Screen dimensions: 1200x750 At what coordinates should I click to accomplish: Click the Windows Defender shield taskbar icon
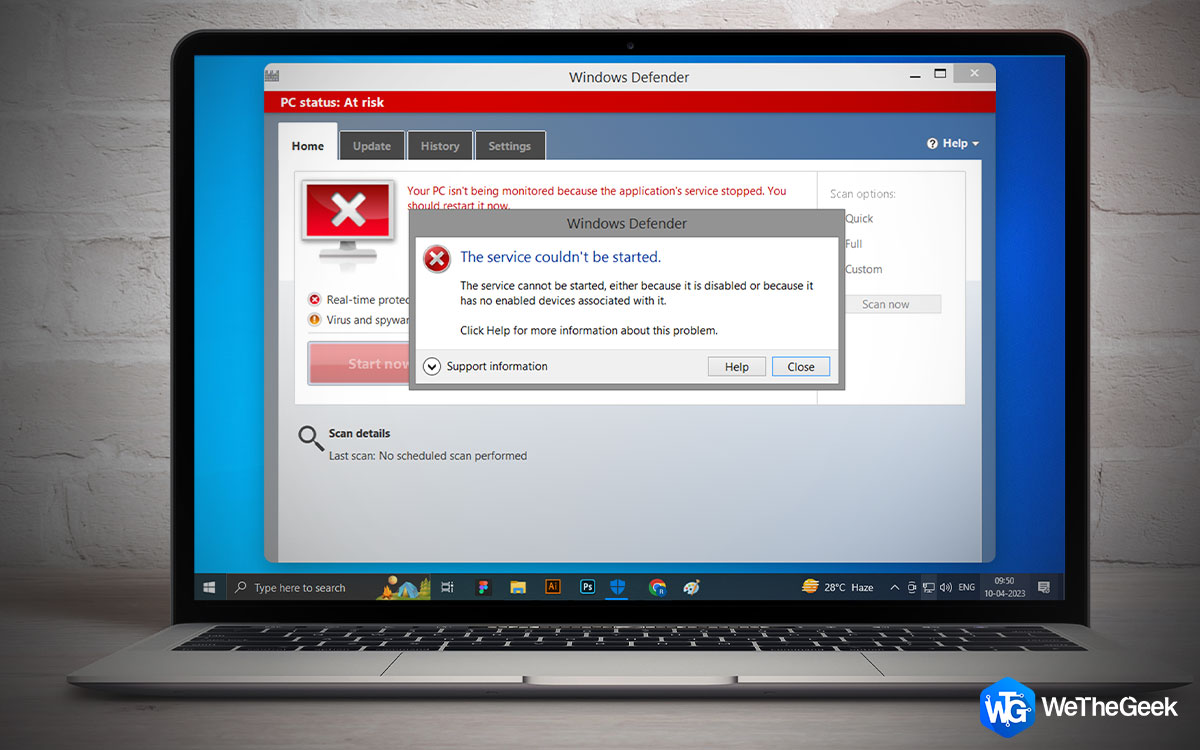[x=617, y=587]
